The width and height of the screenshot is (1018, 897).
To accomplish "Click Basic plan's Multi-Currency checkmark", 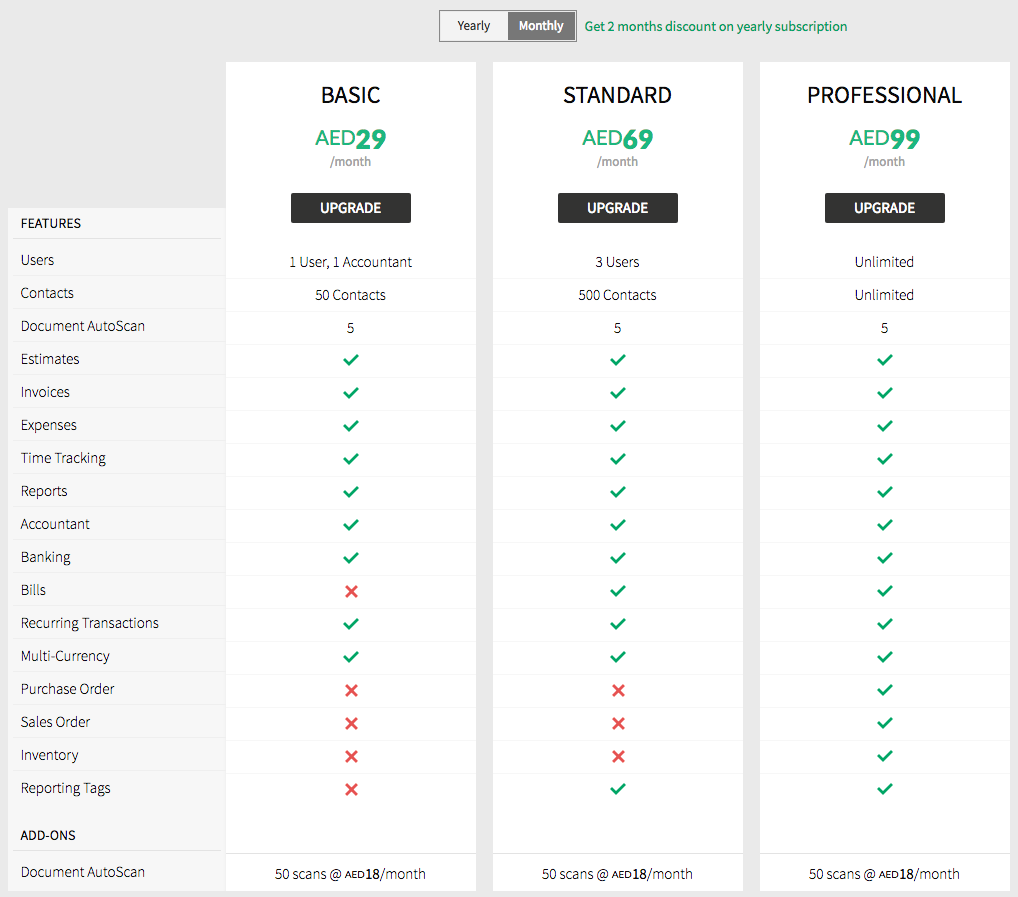I will (x=351, y=657).
